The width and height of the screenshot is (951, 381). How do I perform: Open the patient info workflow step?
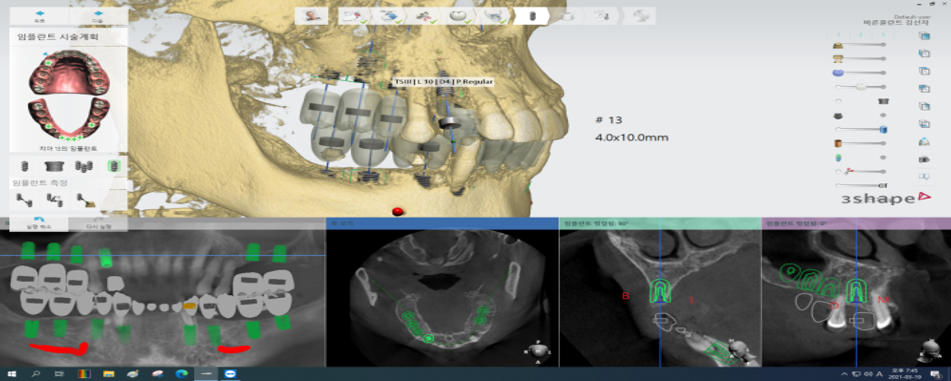[312, 16]
